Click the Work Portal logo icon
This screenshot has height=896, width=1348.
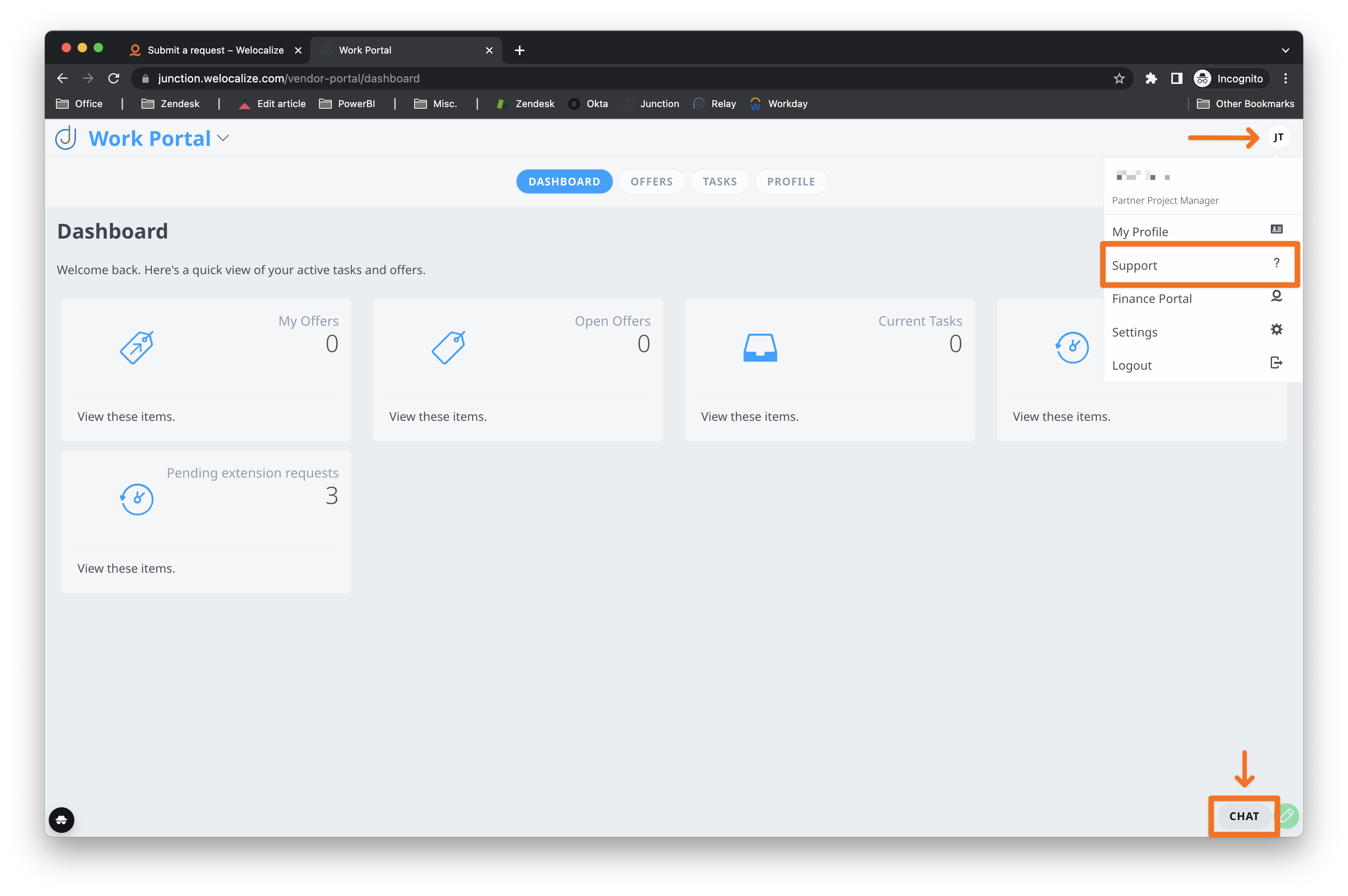click(65, 138)
